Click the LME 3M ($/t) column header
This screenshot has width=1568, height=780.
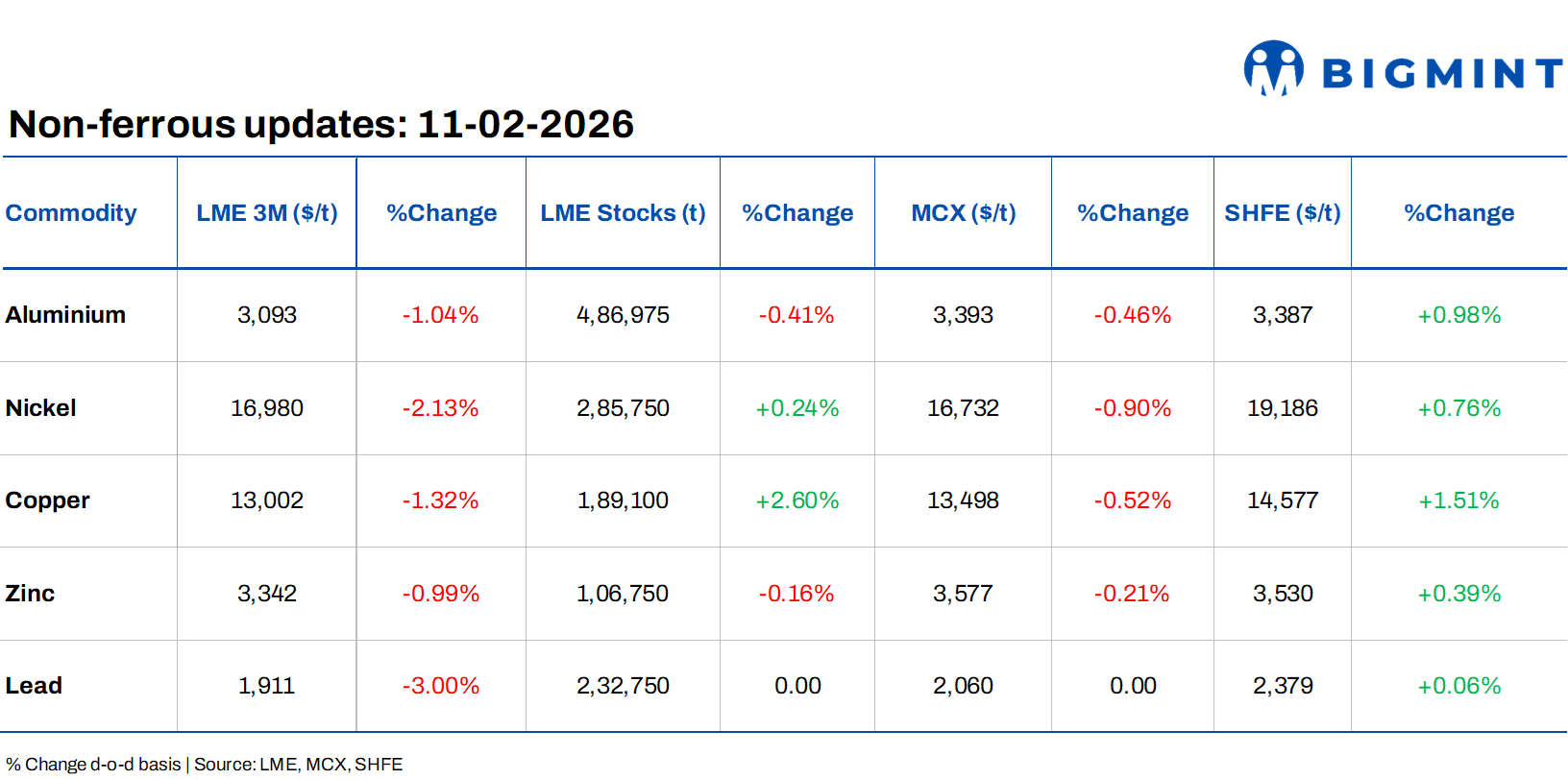click(267, 213)
